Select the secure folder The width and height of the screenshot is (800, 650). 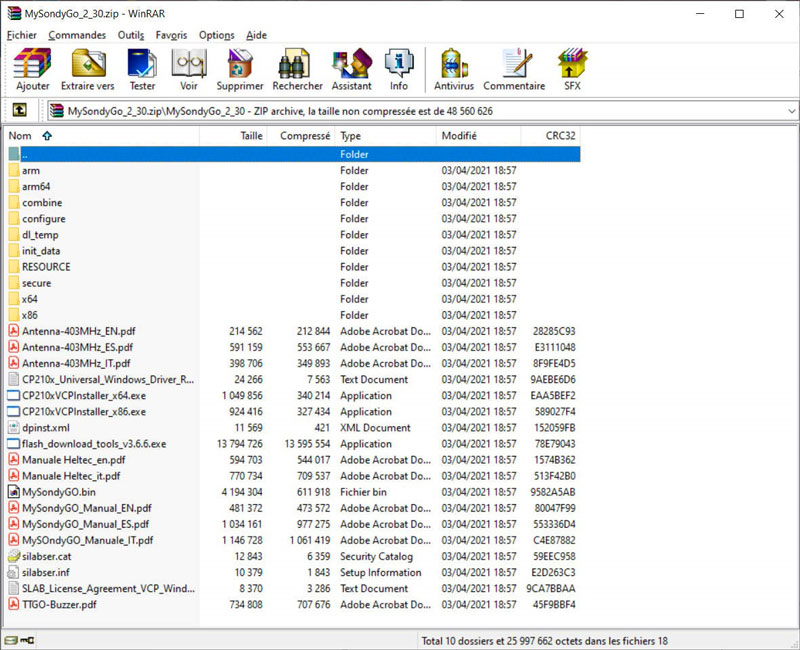click(x=294, y=283)
